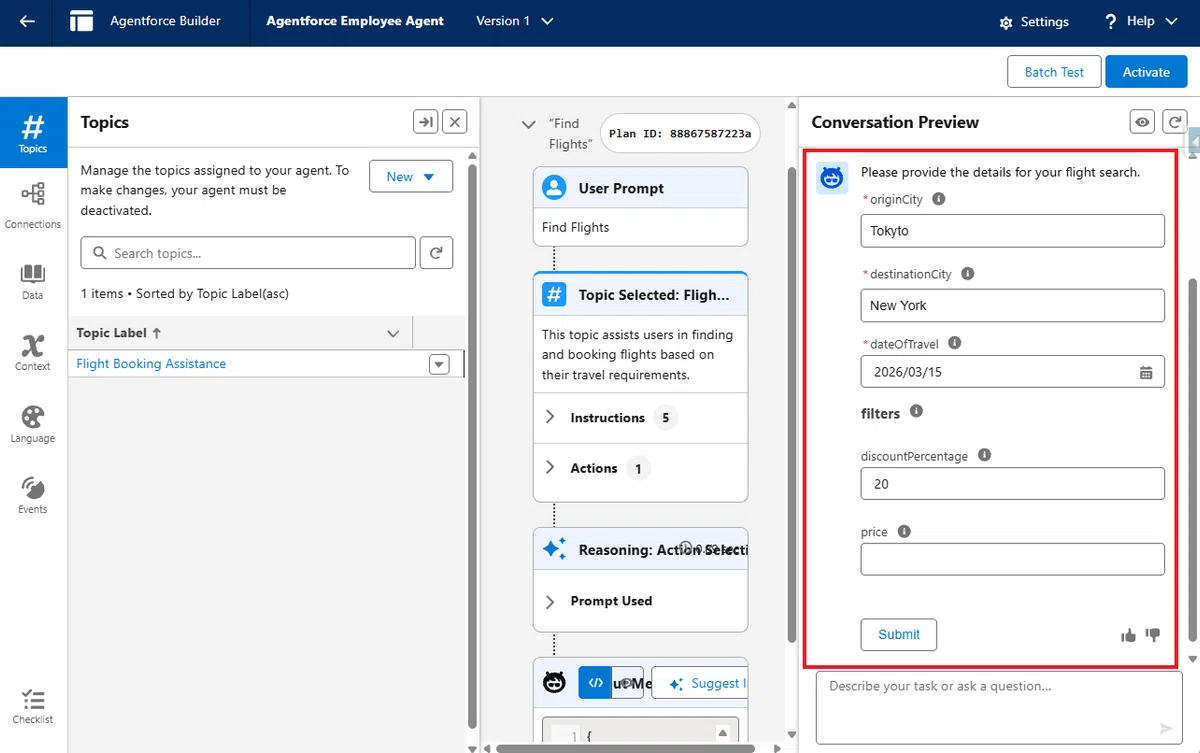Collapse the "Find Flights" plan chevron
The height and width of the screenshot is (753, 1200).
point(529,125)
